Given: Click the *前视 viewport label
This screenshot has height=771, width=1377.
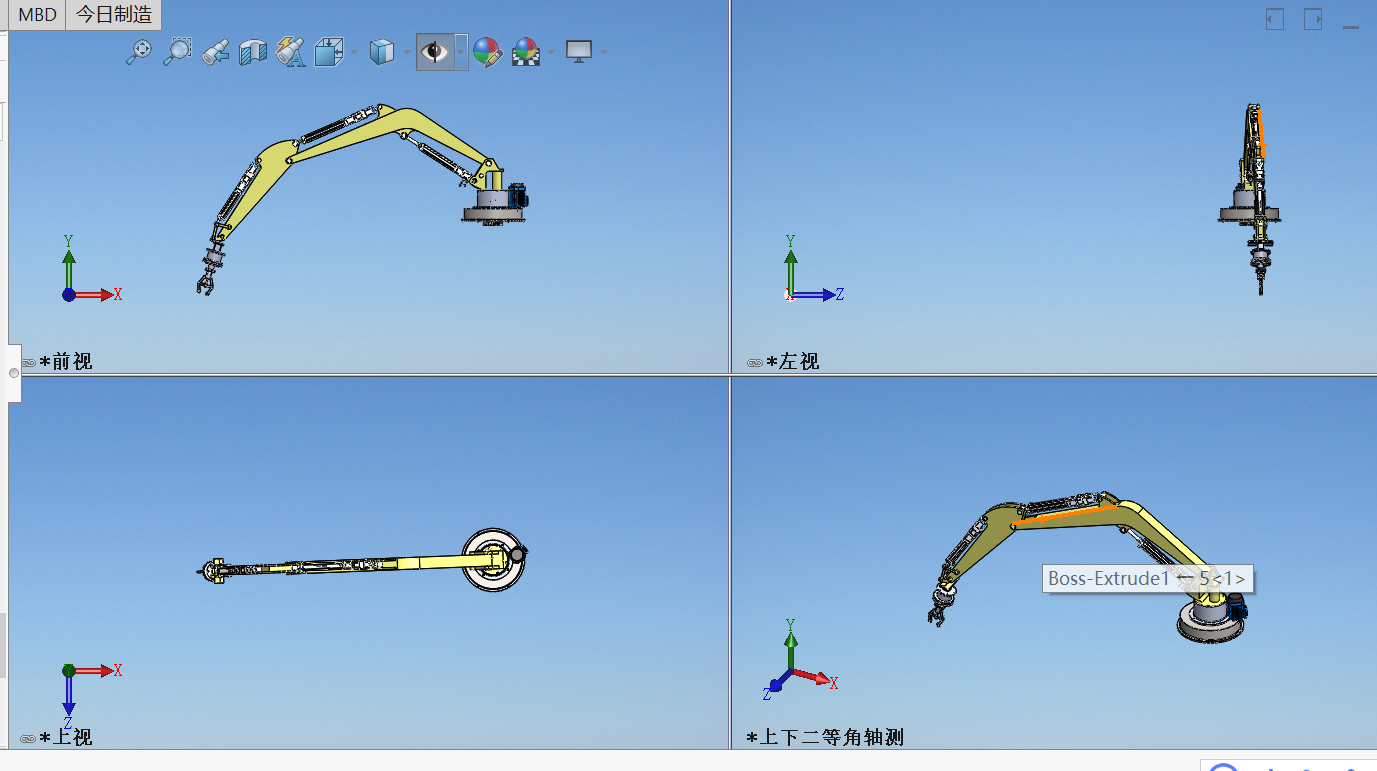Looking at the screenshot, I should point(66,361).
